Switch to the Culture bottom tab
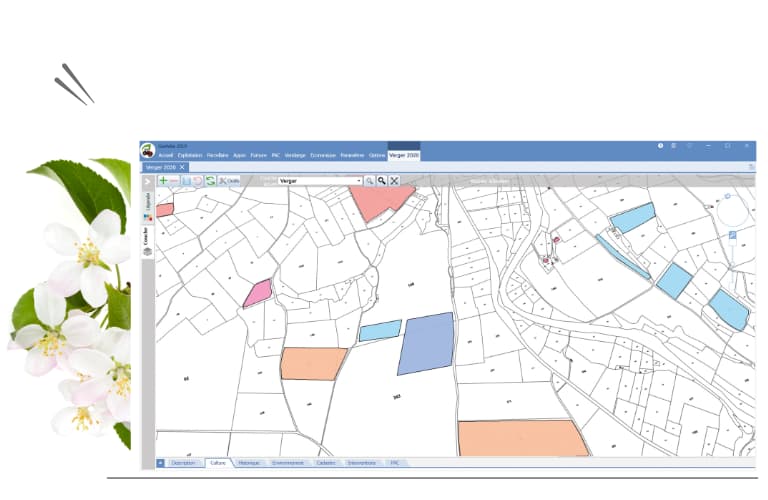The height and width of the screenshot is (500, 768). pyautogui.click(x=218, y=463)
